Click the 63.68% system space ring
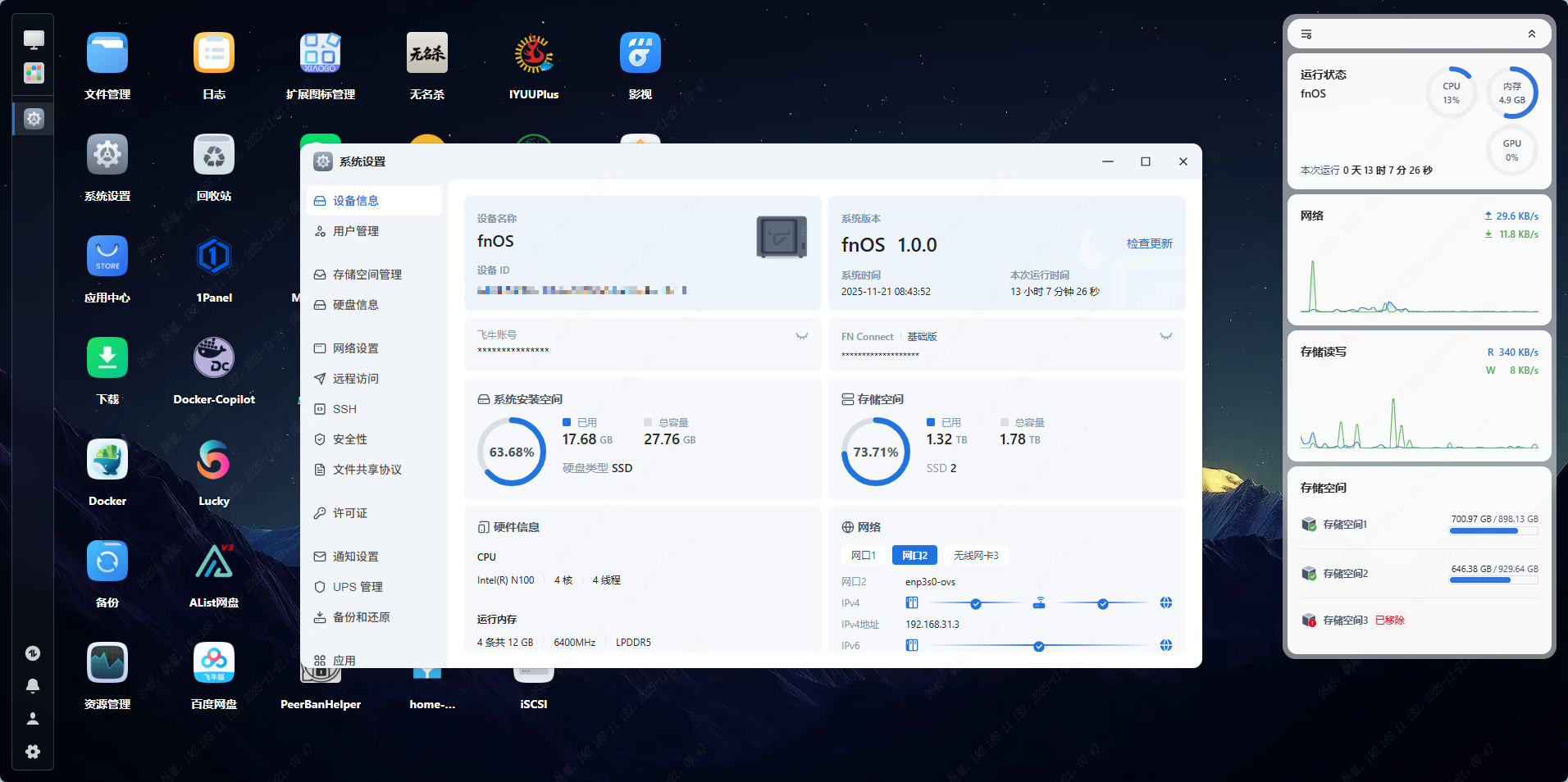Screen dimensions: 1568x782 [512, 452]
